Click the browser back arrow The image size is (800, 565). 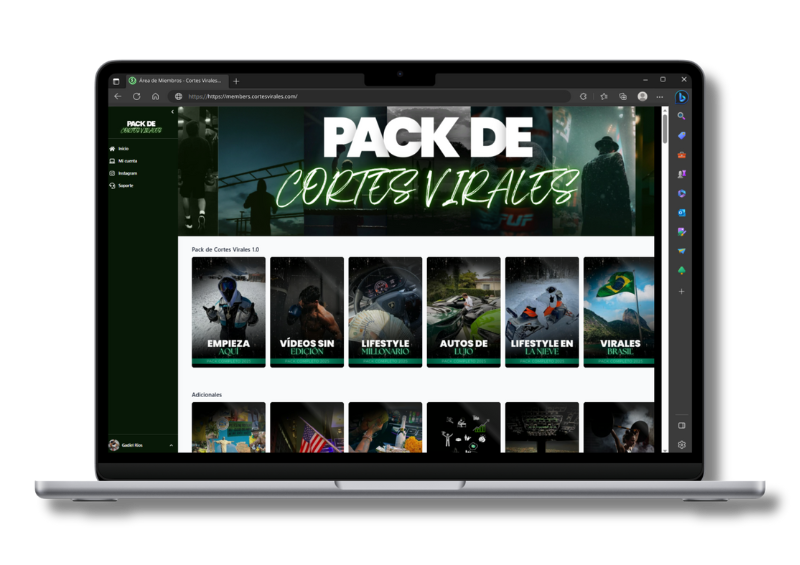coord(118,97)
